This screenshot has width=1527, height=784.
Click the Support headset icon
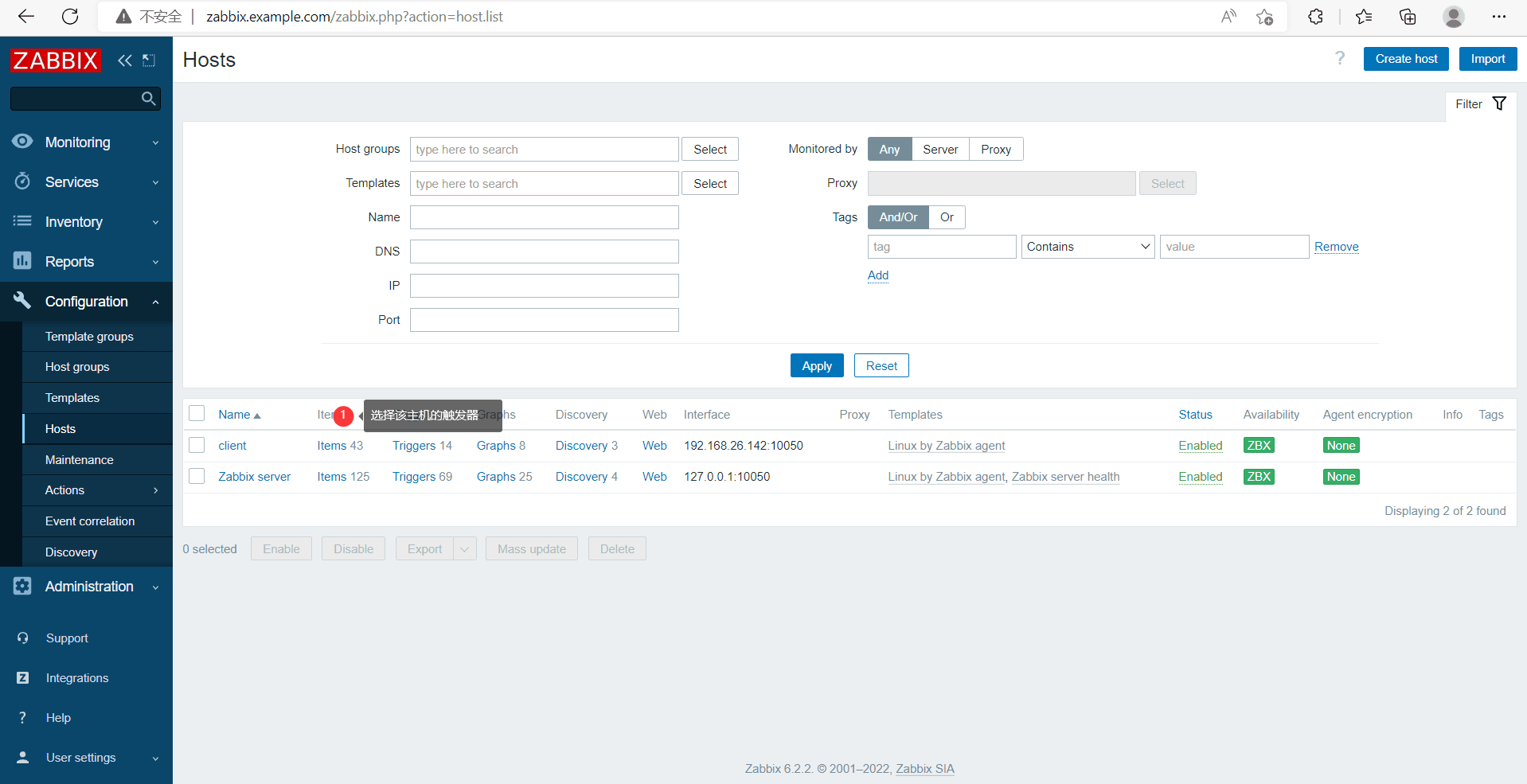[22, 638]
